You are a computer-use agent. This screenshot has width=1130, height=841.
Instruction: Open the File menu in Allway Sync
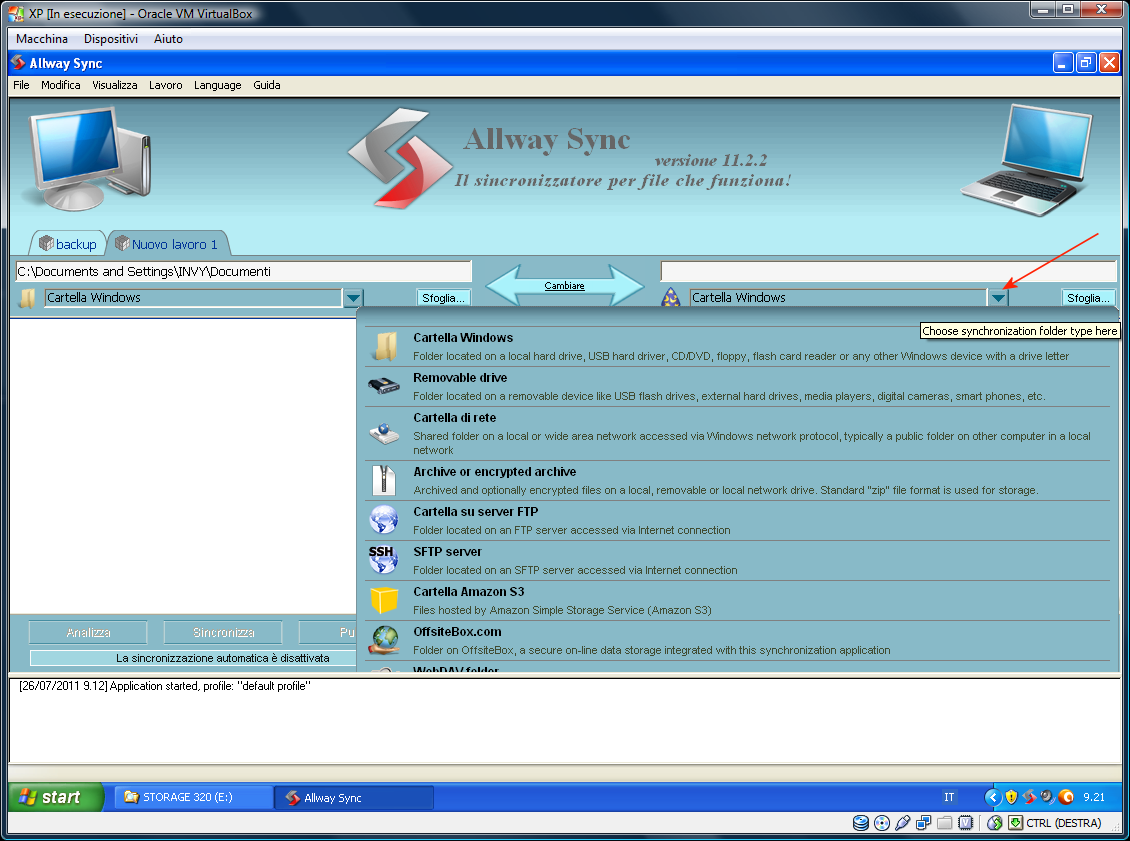pyautogui.click(x=22, y=85)
